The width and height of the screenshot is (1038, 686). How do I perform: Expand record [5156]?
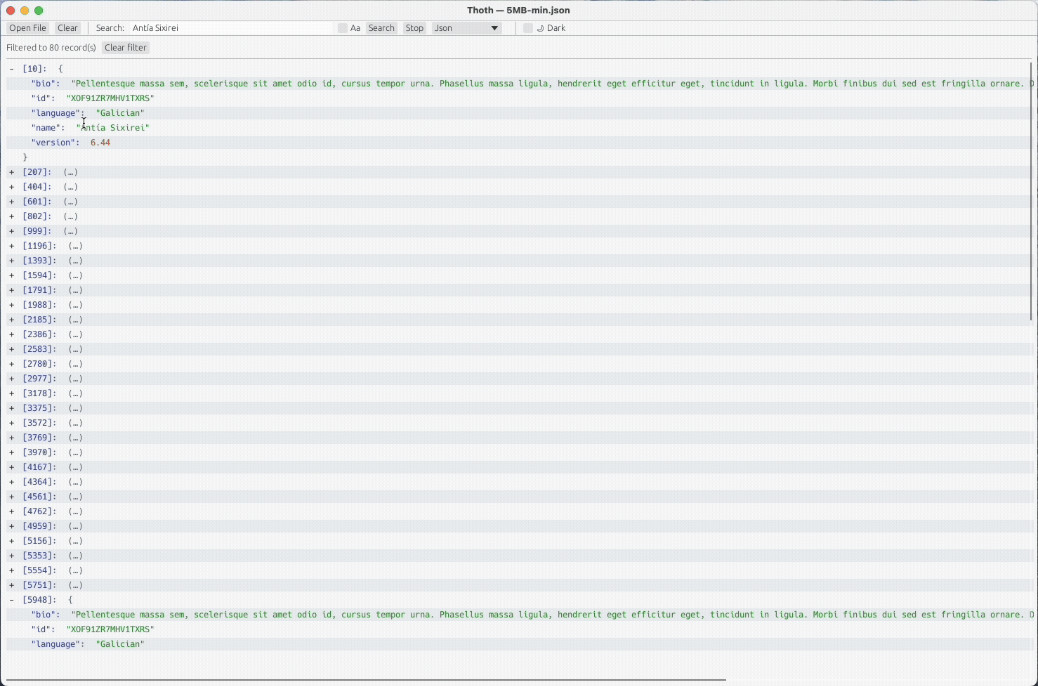tap(11, 541)
